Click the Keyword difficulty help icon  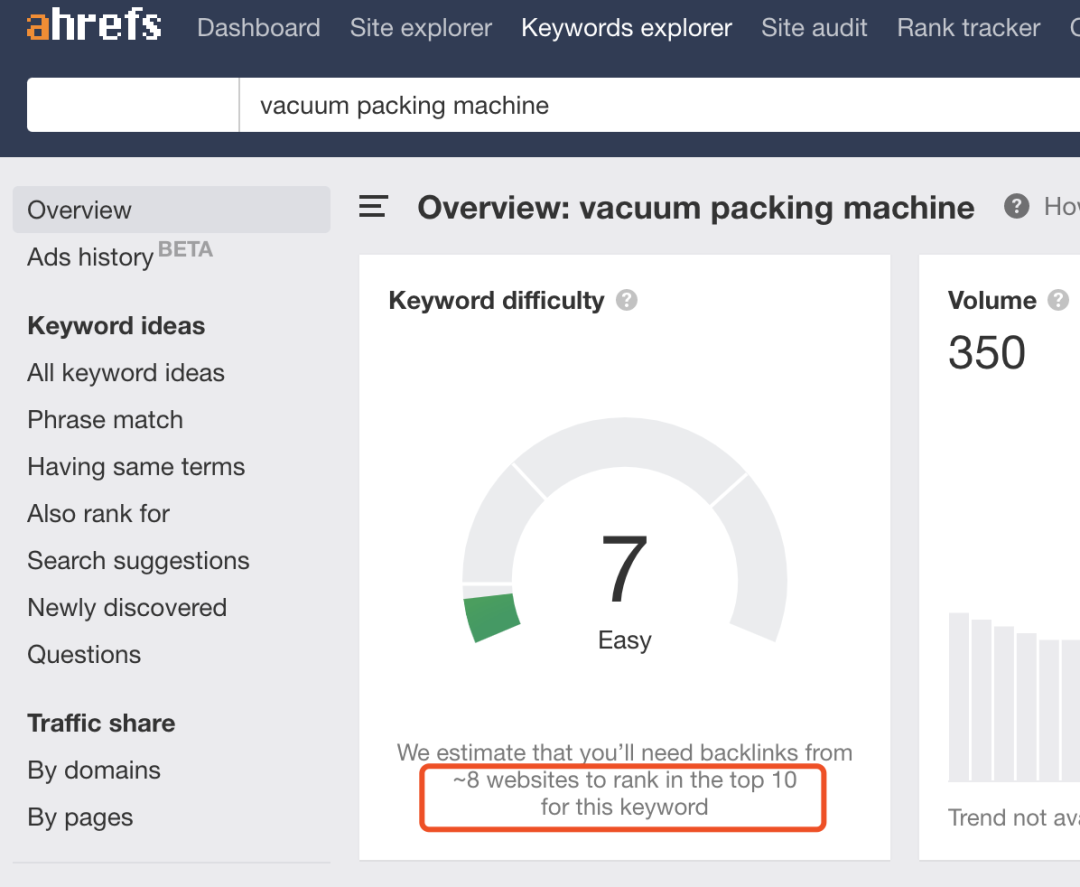pos(627,300)
